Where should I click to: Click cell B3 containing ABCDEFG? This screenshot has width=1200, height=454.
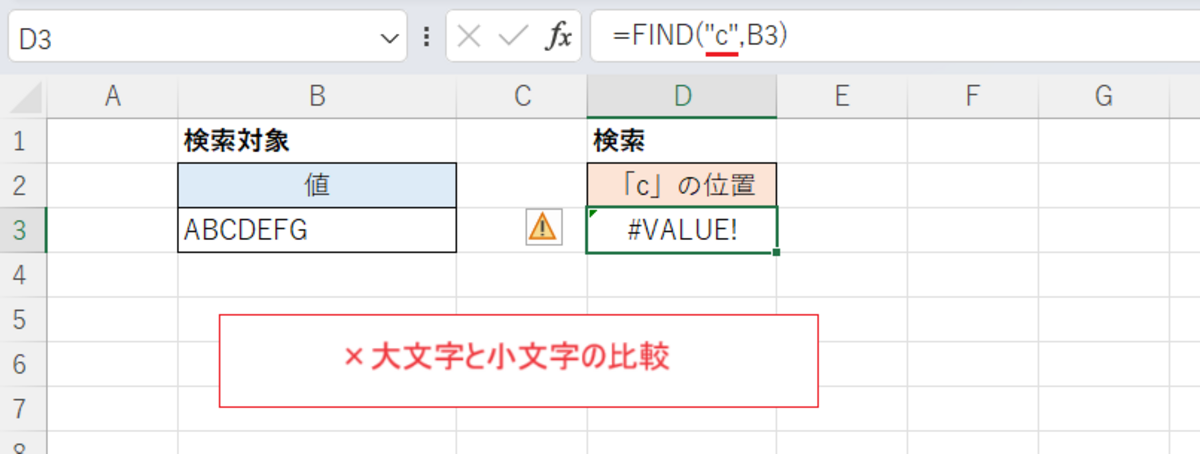click(x=317, y=230)
